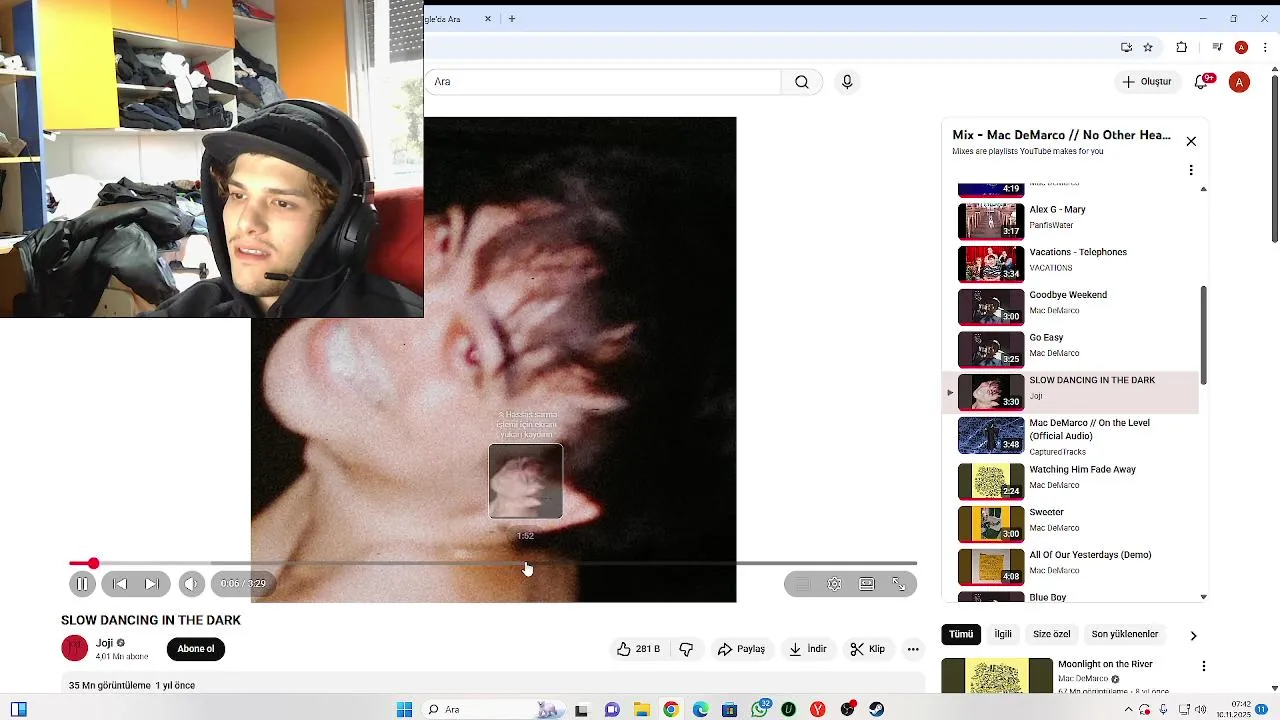The width and height of the screenshot is (1280, 720).
Task: Close the Mix playlist panel
Action: coord(1191,141)
